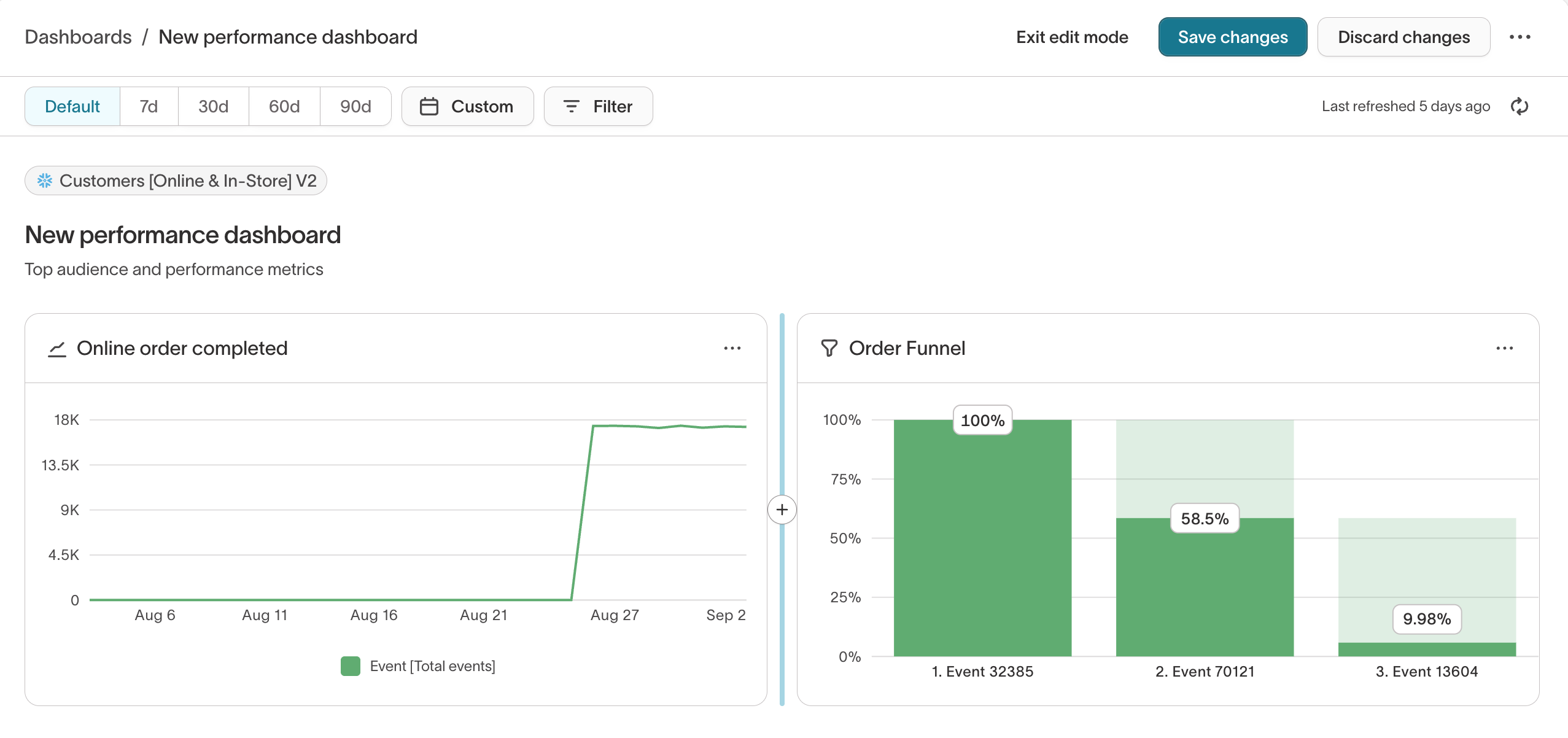Switch date range to 7d
Screen dimensions: 1568x738
(x=149, y=106)
